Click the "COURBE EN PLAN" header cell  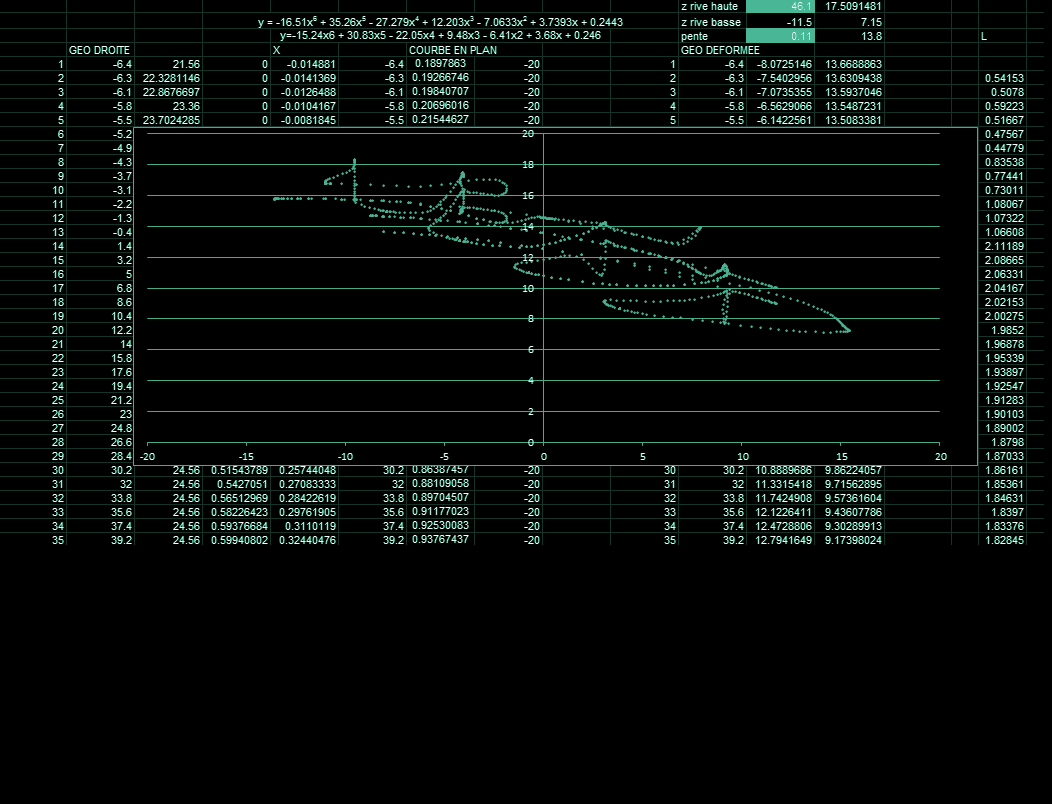point(453,50)
